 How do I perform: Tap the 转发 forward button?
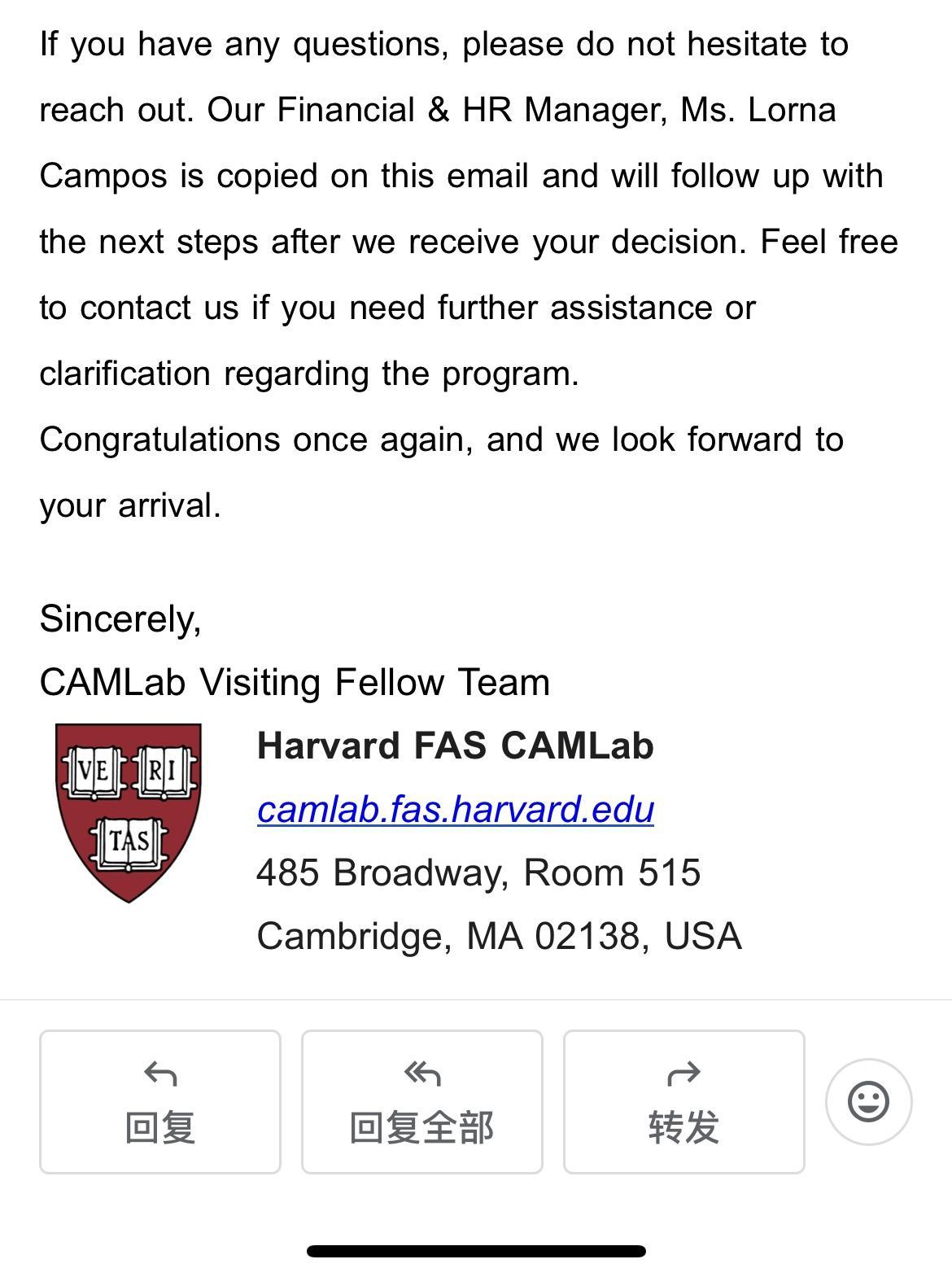pos(684,1101)
